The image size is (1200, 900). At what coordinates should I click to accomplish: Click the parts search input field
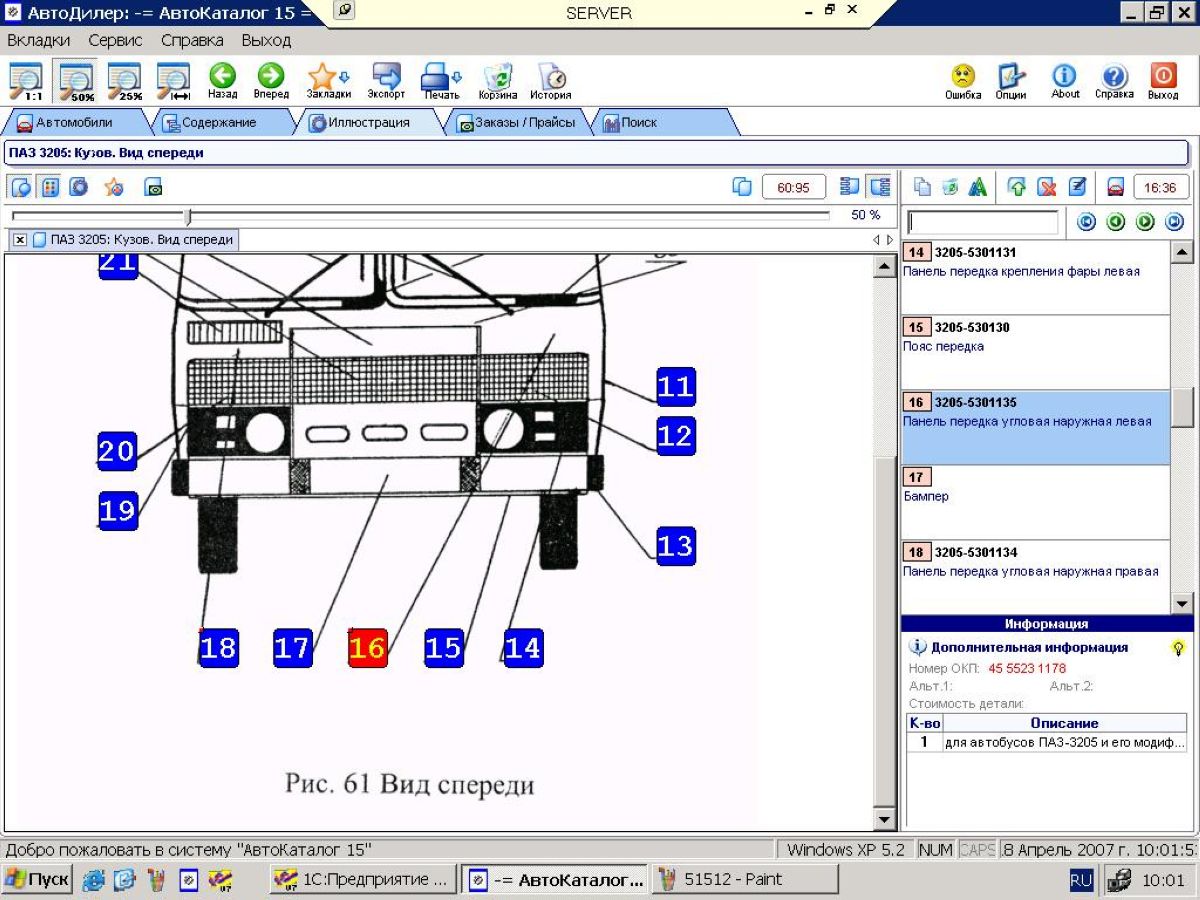tap(982, 222)
